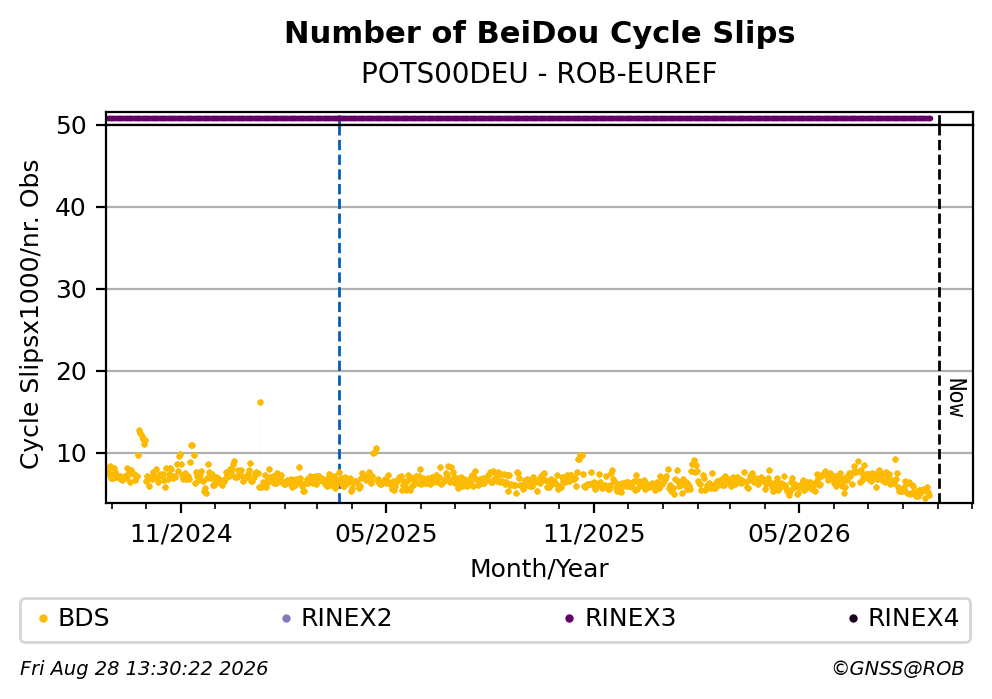The image size is (992, 699).
Task: Click the RINEX4 legend text
Action: pos(914,618)
